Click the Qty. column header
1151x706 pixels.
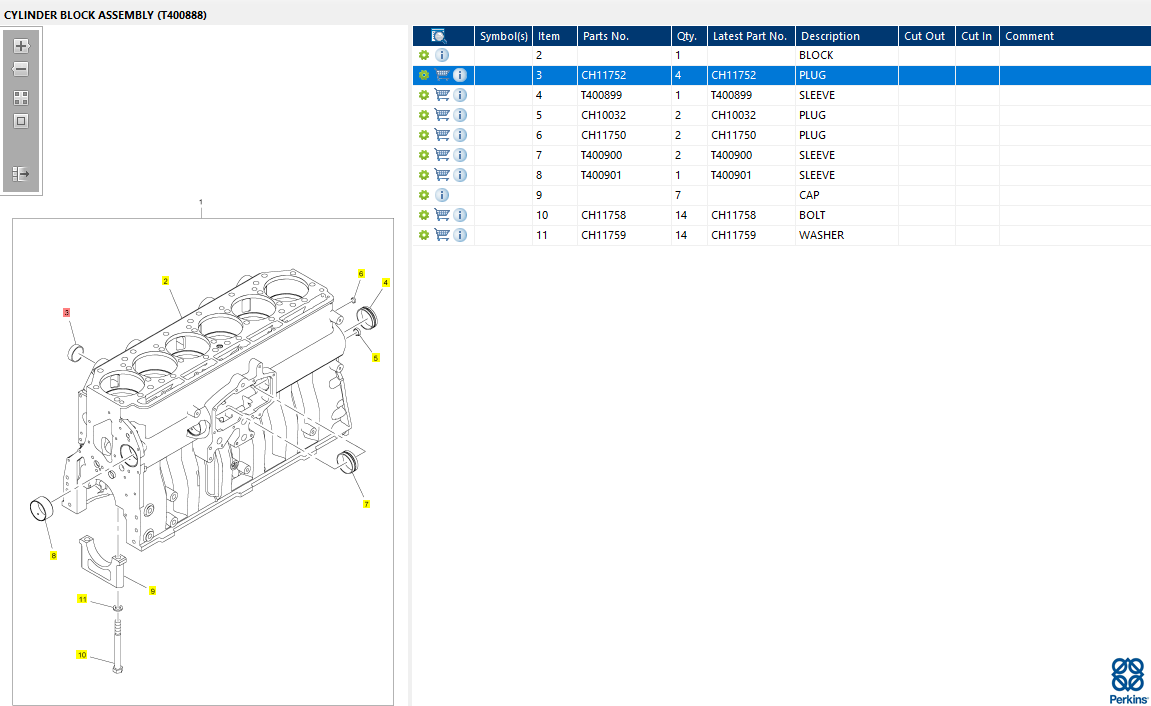pyautogui.click(x=686, y=36)
